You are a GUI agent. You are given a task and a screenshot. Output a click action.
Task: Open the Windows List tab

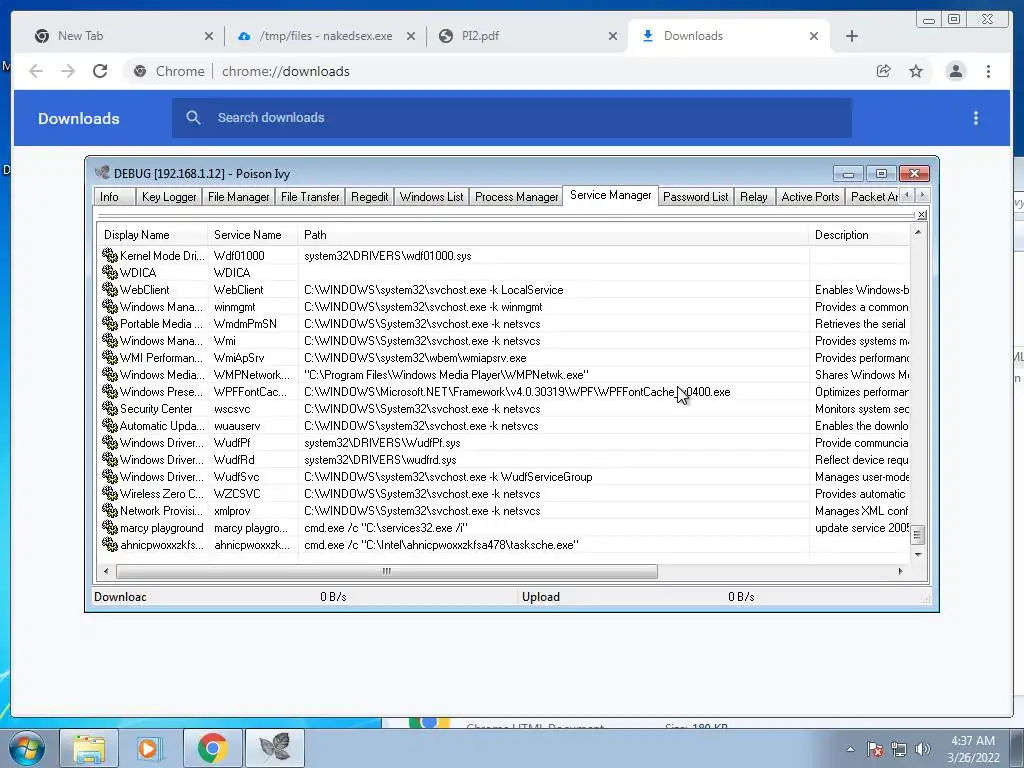click(x=432, y=197)
